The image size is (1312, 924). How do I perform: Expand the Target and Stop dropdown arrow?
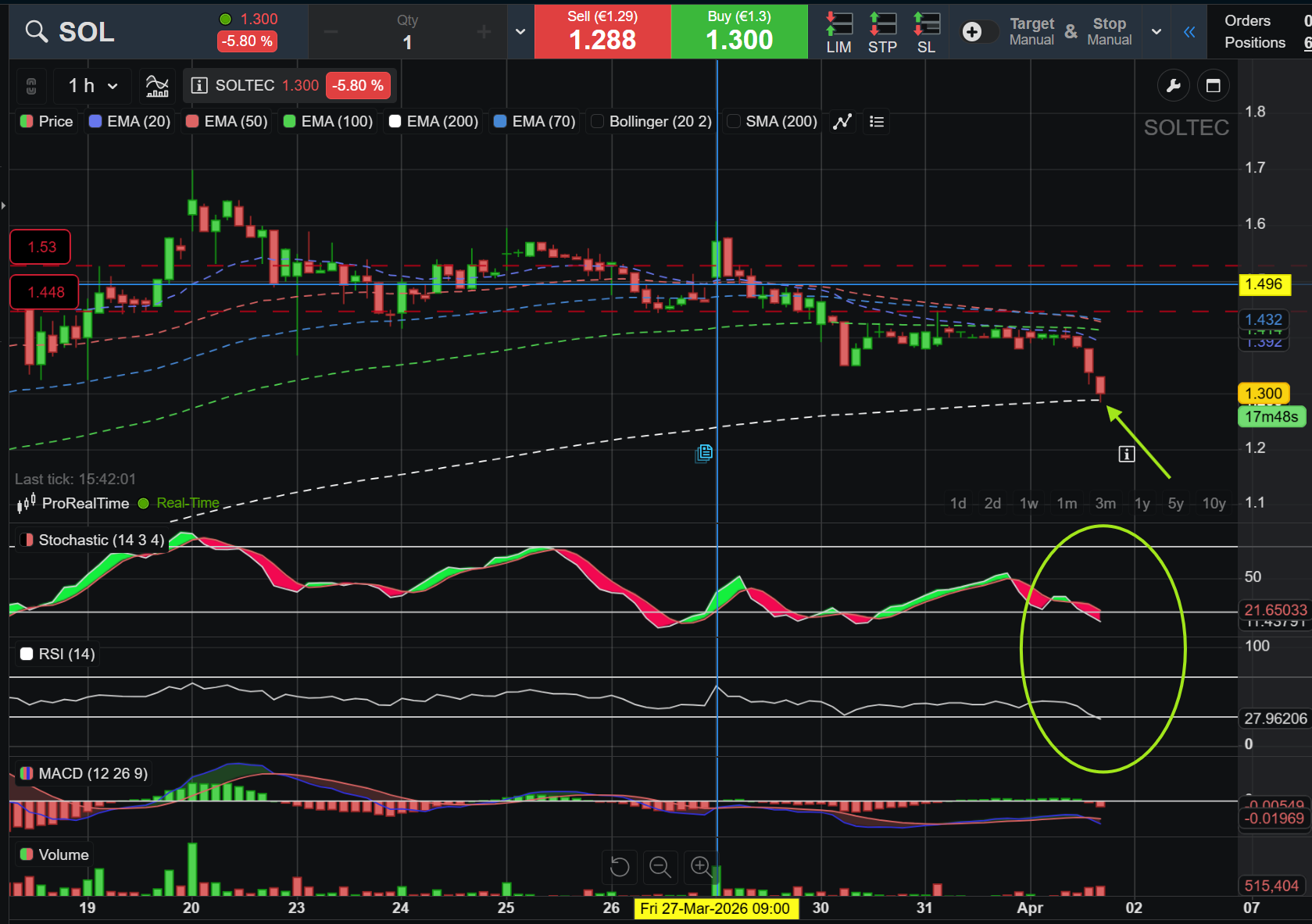click(x=1156, y=32)
